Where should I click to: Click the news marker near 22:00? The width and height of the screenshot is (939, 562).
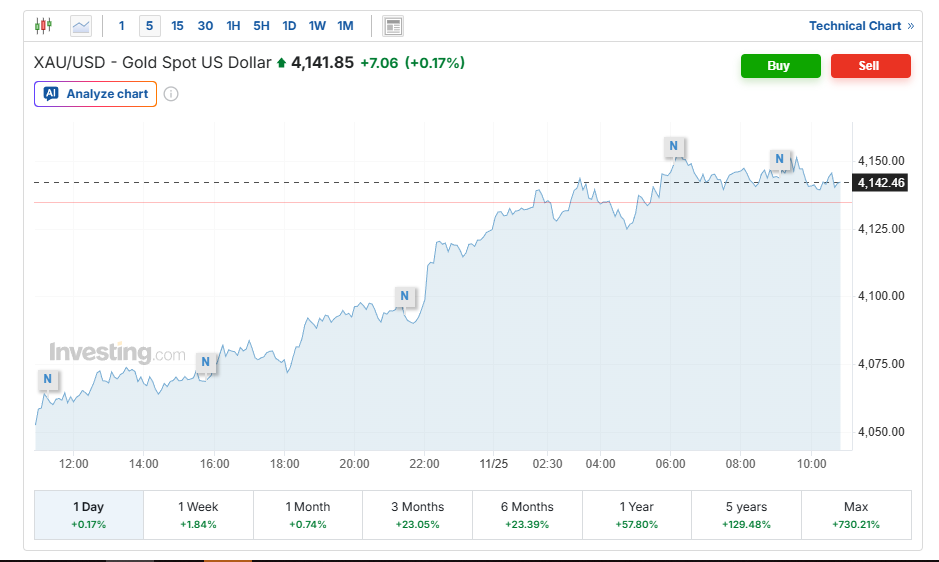click(404, 296)
